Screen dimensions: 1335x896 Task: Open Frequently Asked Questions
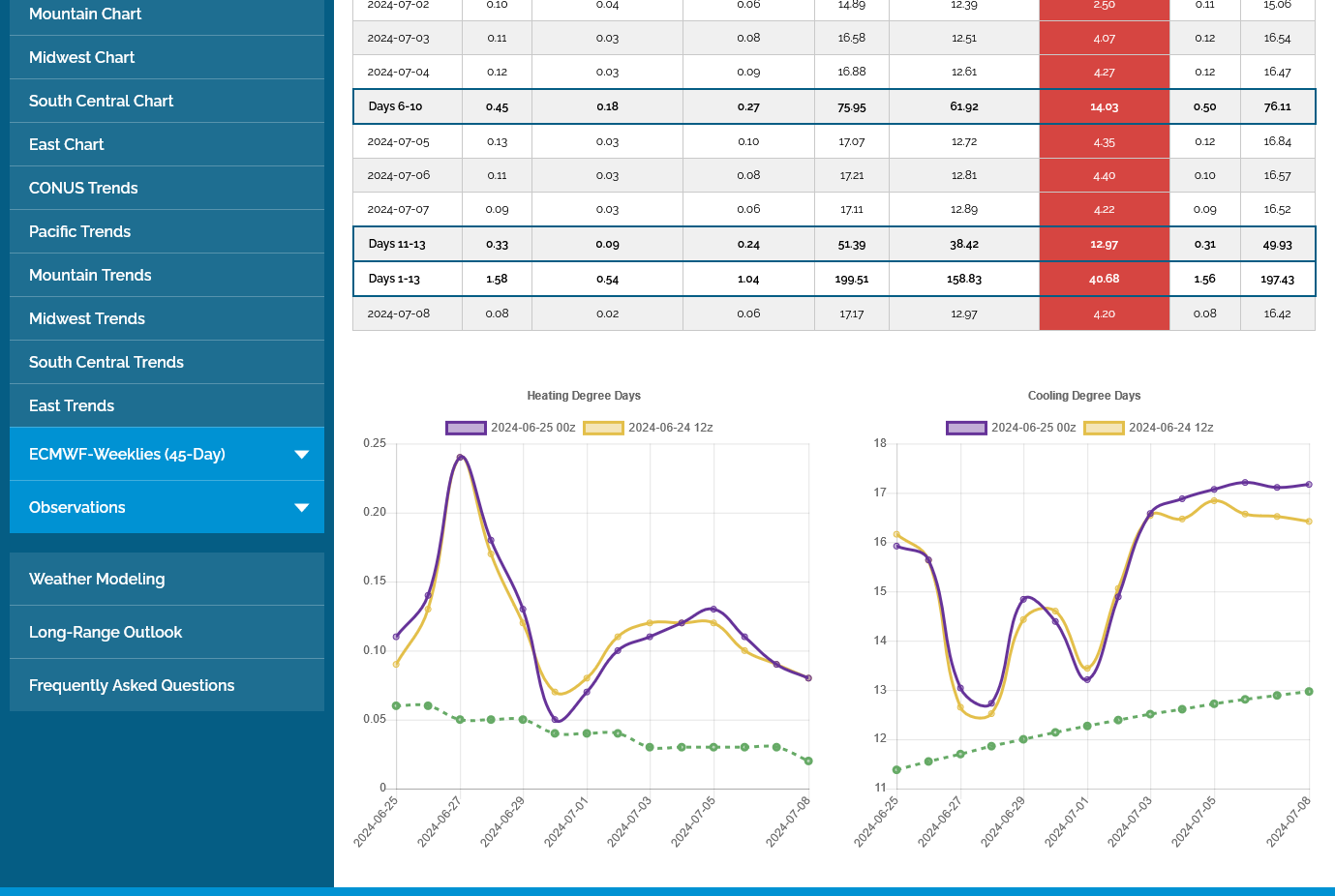[132, 686]
